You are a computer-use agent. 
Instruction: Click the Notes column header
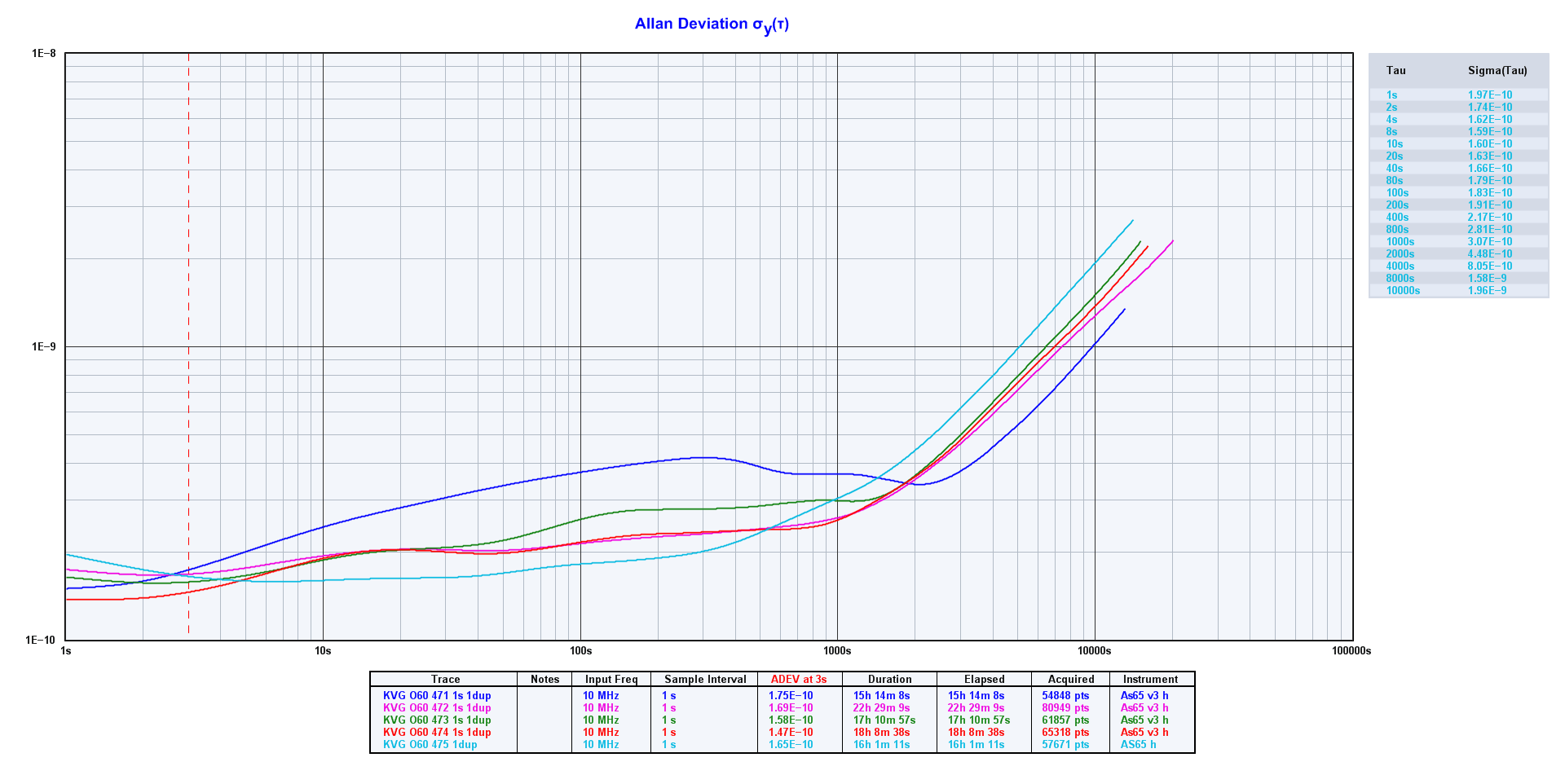point(544,680)
